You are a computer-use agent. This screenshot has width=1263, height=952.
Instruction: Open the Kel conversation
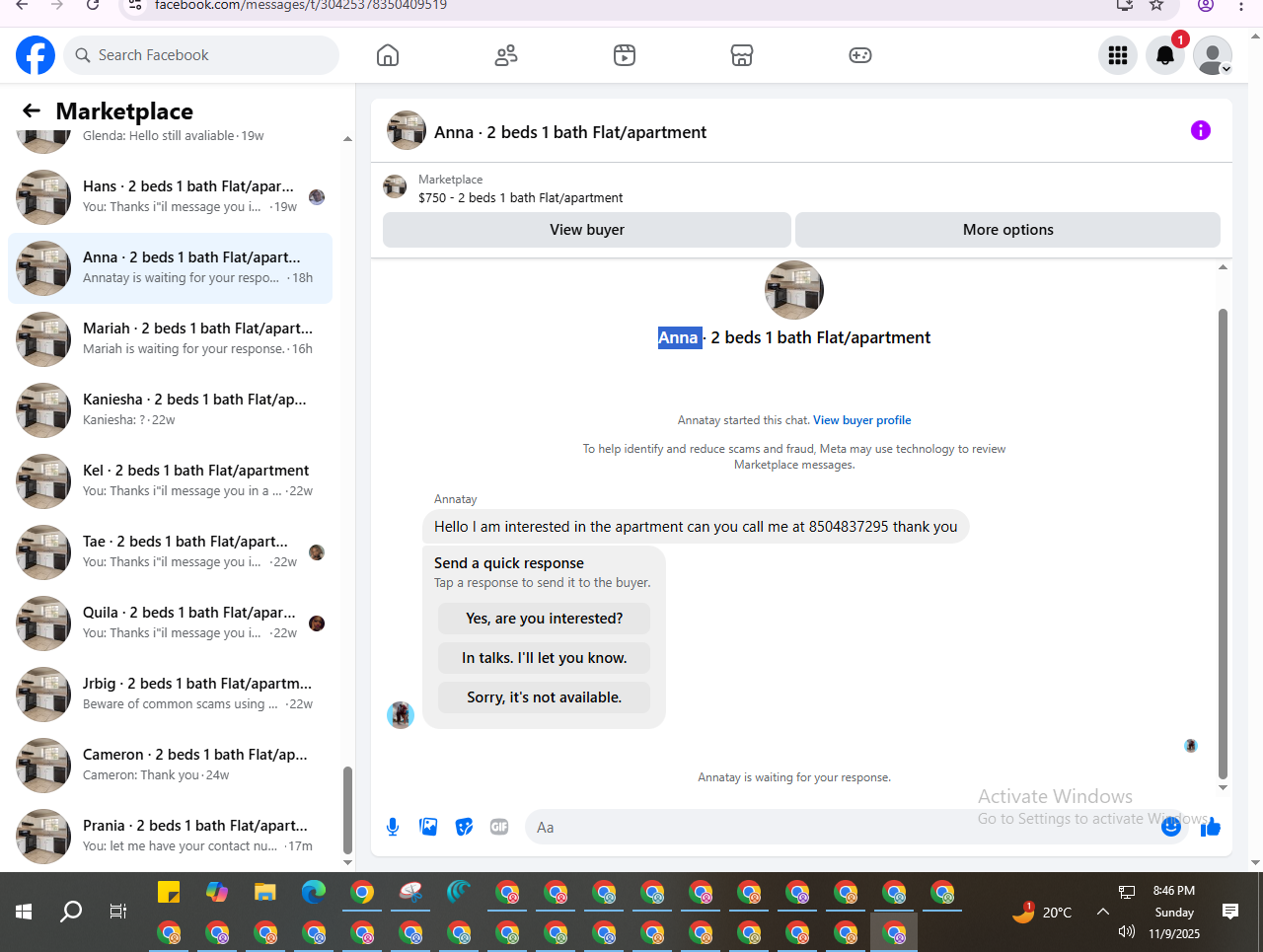(x=170, y=481)
